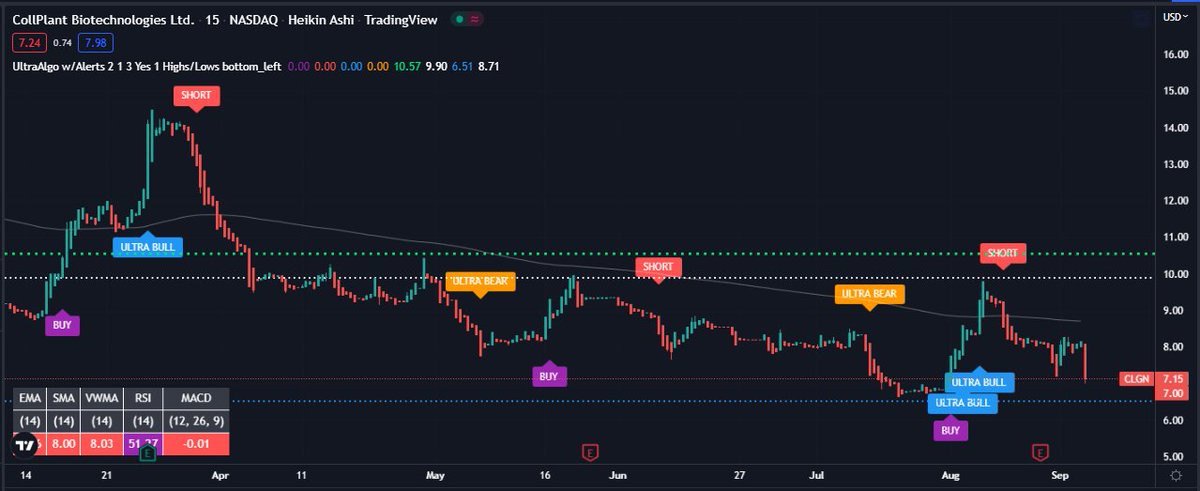Click the -0.01 MACD value cell
The image size is (1200, 491).
click(194, 445)
